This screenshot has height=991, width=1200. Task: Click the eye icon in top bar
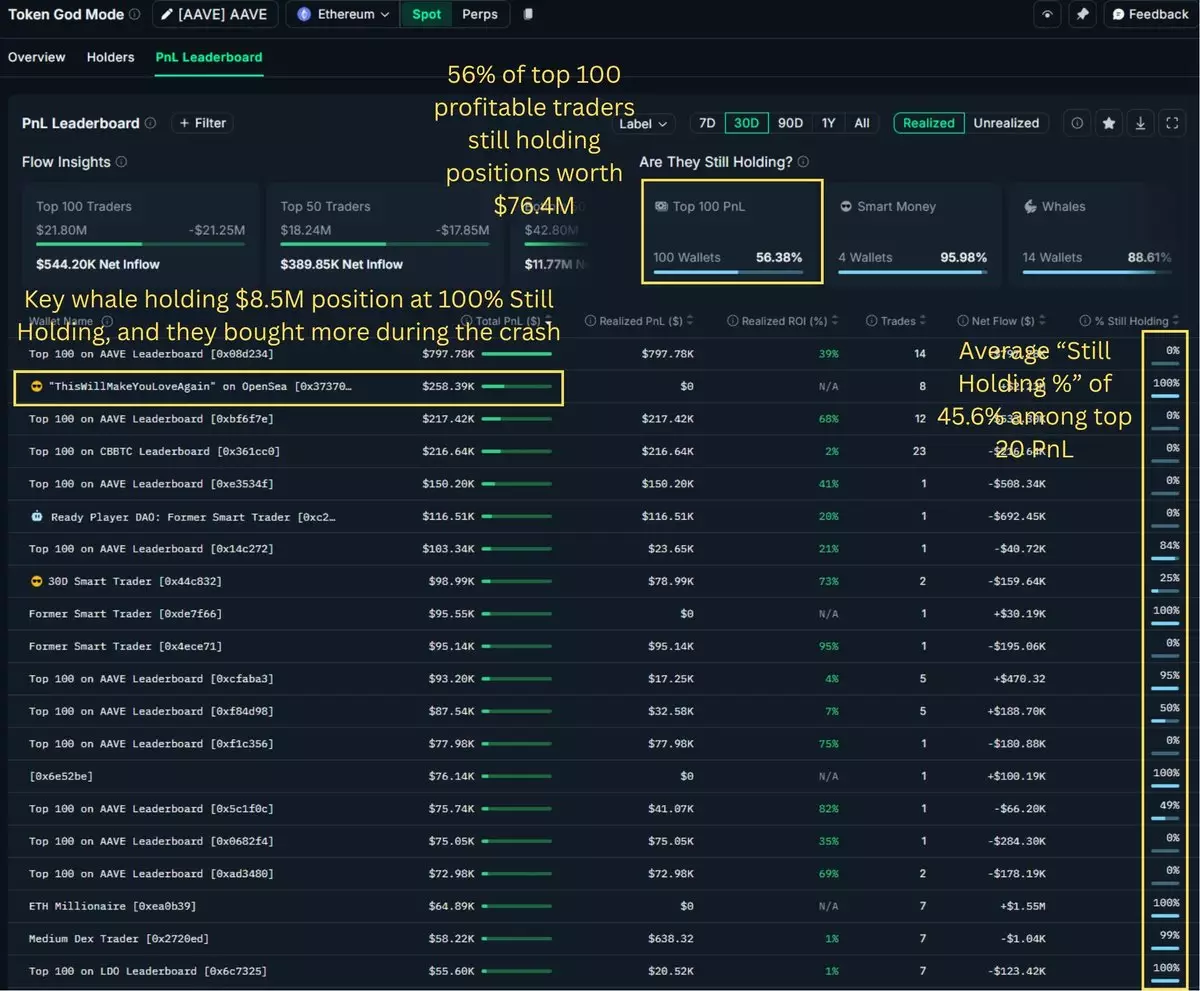tap(1047, 14)
